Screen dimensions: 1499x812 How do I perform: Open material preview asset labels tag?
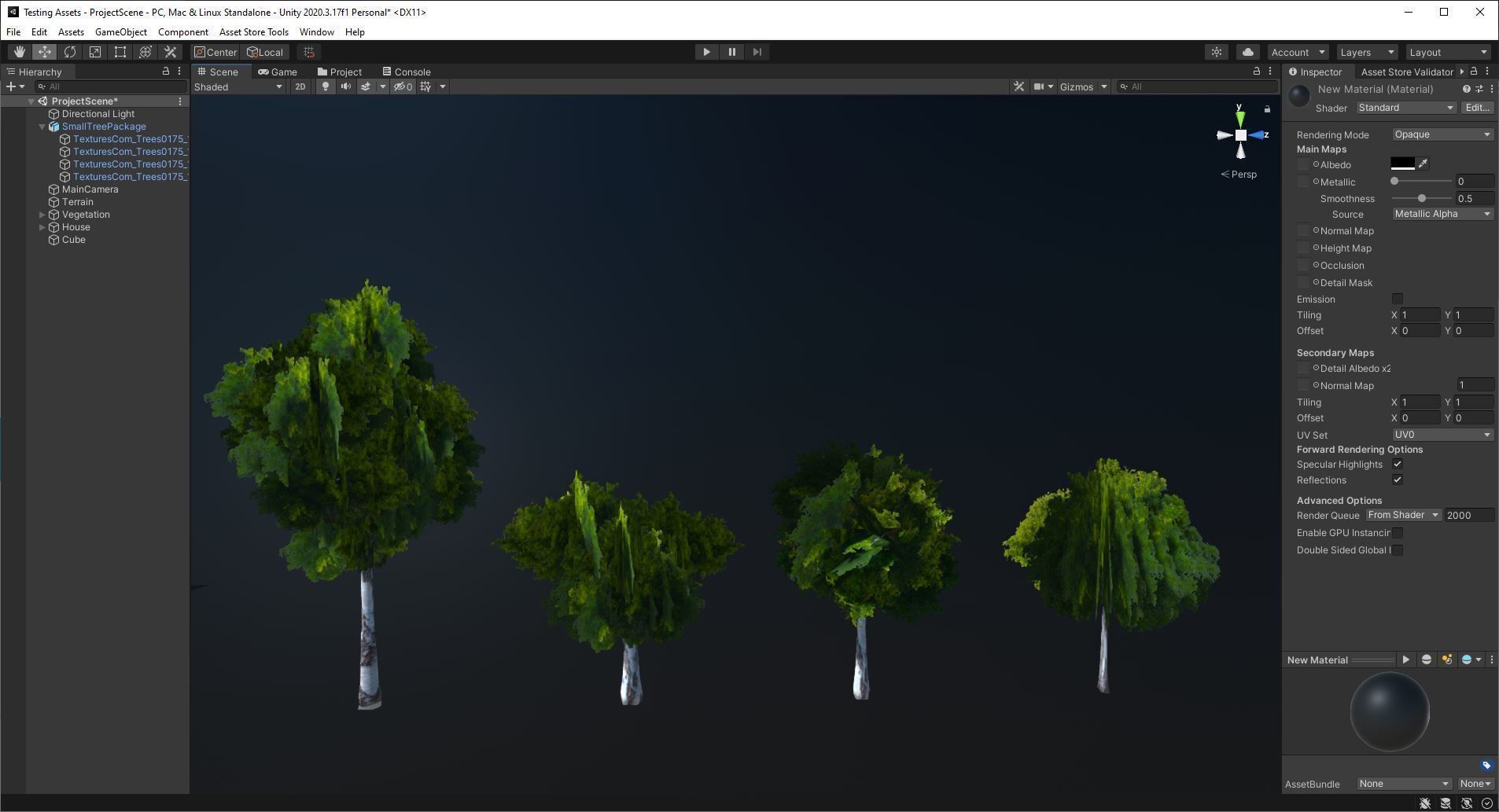1486,765
